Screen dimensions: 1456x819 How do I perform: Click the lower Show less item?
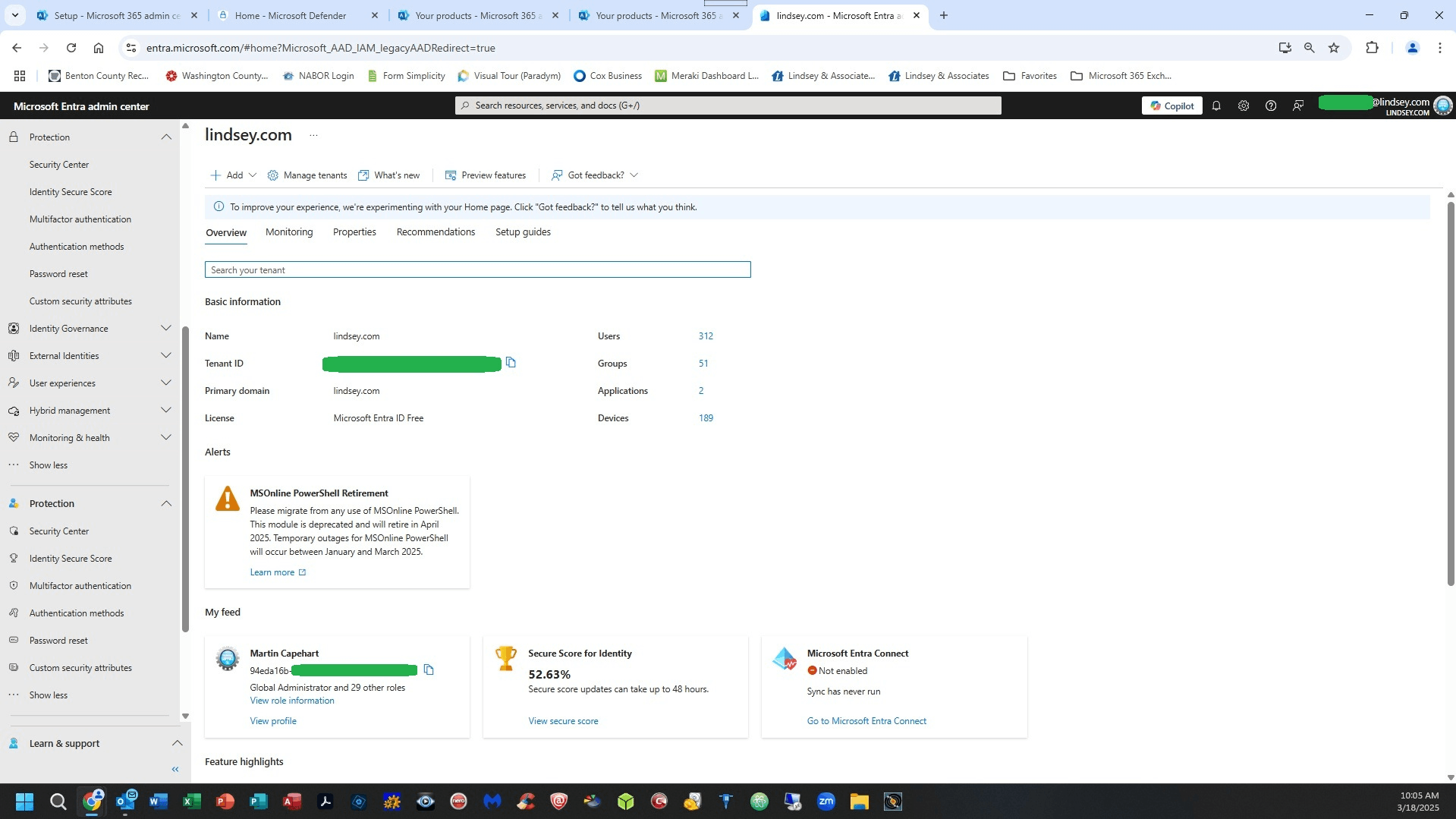click(49, 695)
